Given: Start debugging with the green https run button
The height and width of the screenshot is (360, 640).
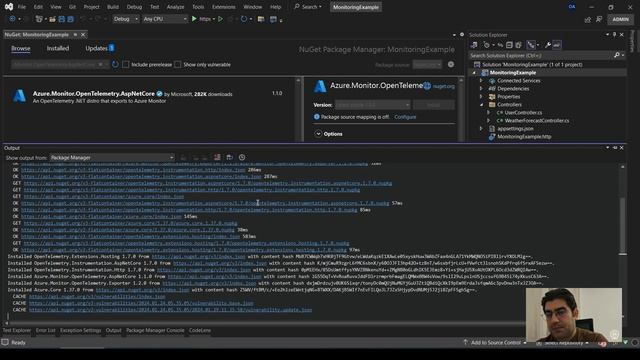Looking at the screenshot, I should (194, 19).
